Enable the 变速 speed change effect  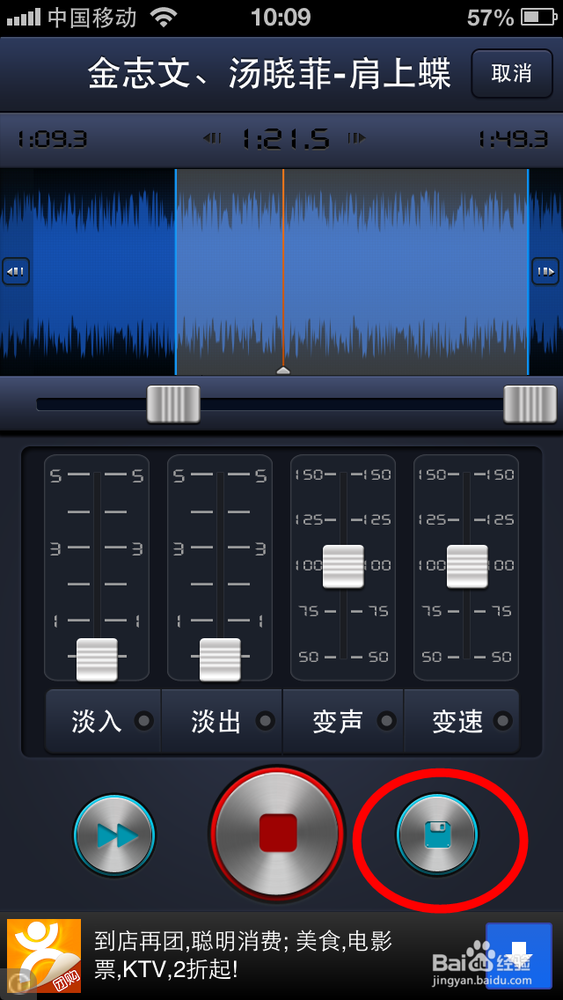coord(462,721)
